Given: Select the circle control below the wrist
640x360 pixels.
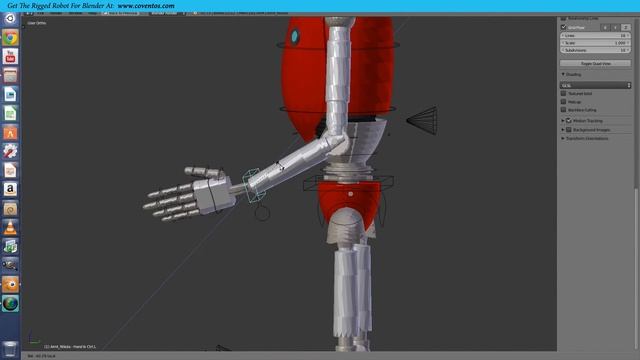Looking at the screenshot, I should pos(262,213).
